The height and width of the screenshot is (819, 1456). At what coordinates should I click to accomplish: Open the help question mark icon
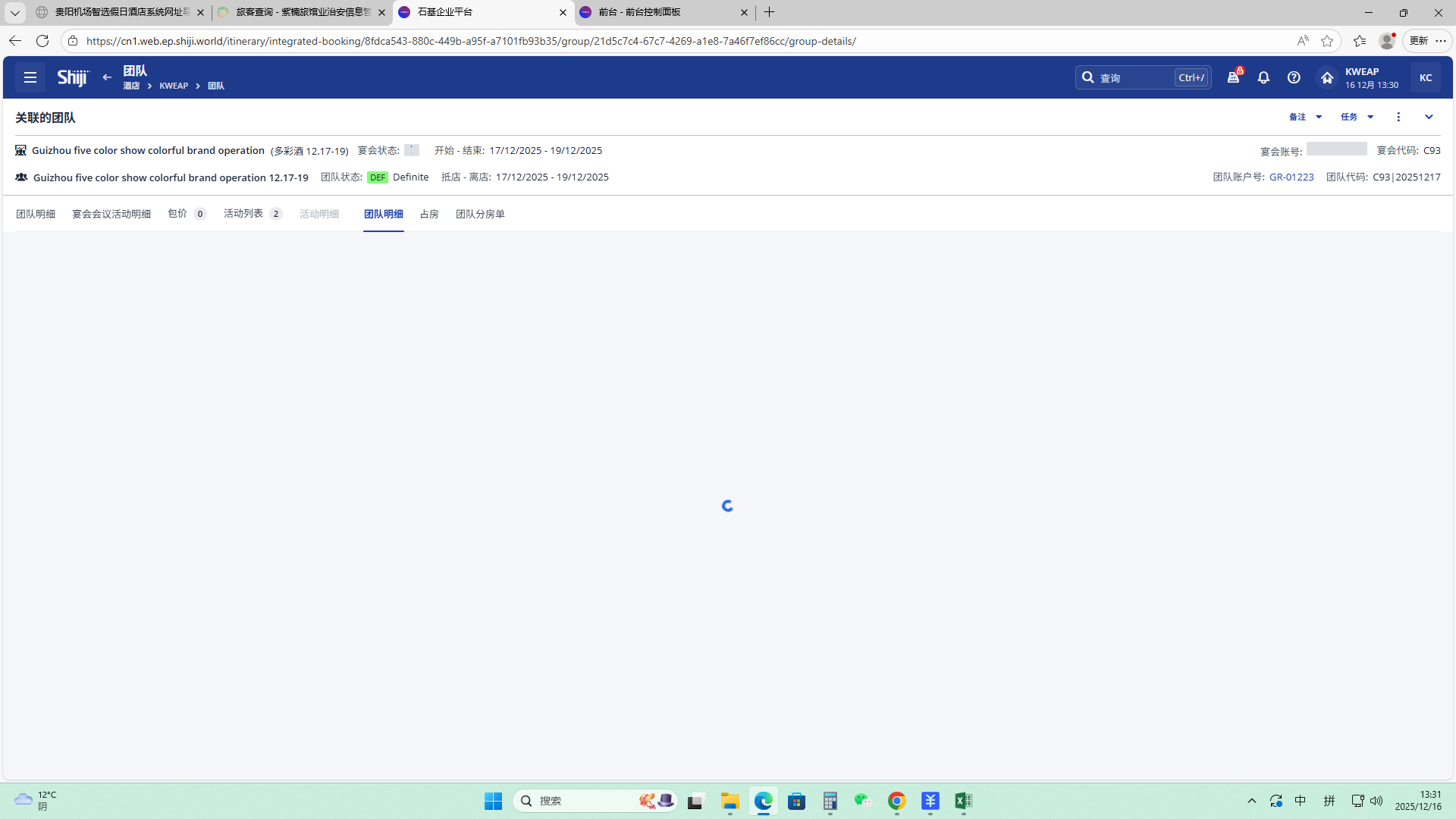tap(1294, 77)
